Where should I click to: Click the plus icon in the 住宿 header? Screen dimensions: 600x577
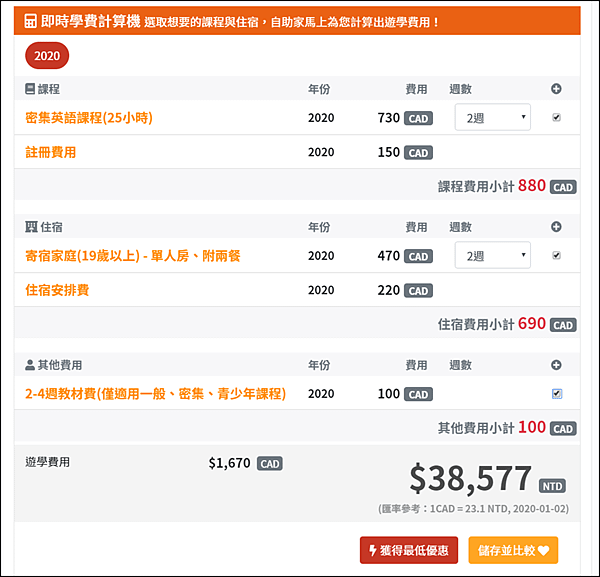click(556, 227)
